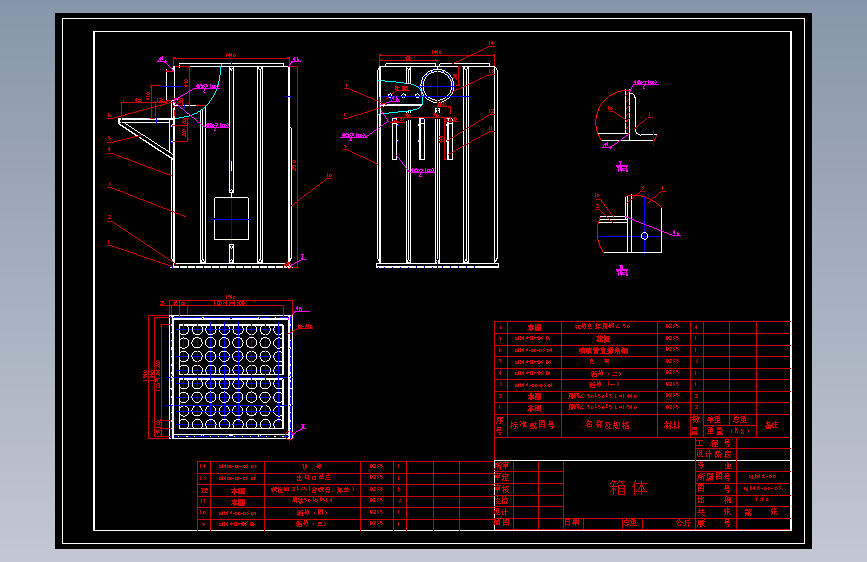Click the 侧板(四) parts list entry

point(311,512)
